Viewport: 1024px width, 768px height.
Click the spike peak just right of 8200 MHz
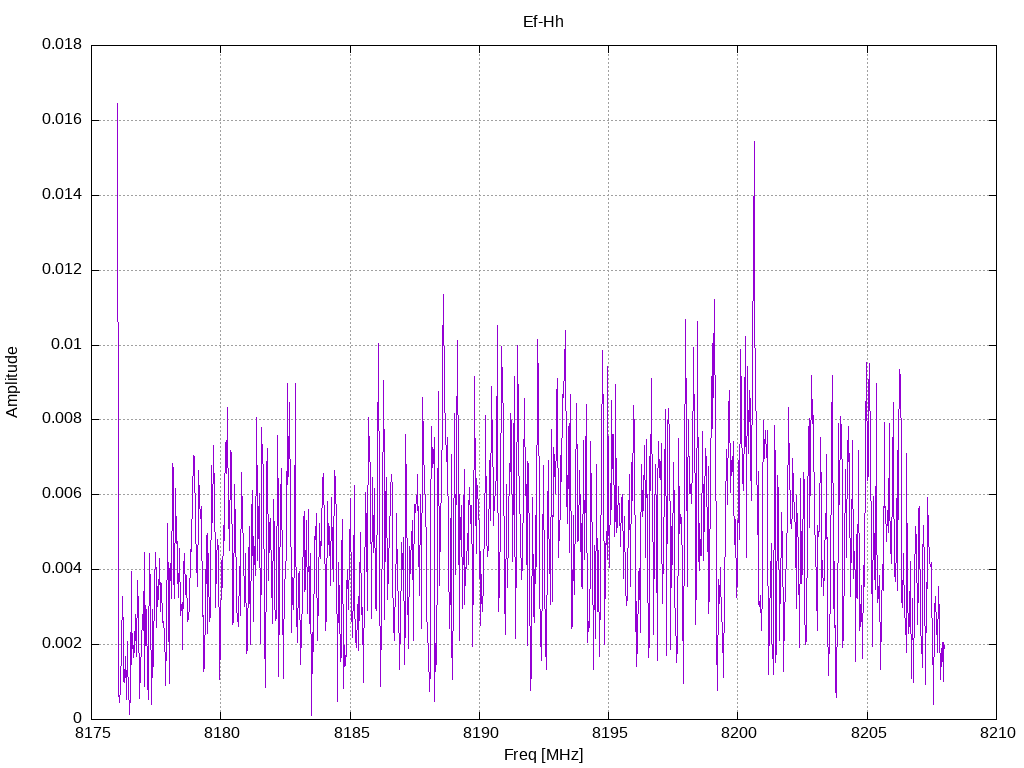click(x=754, y=142)
